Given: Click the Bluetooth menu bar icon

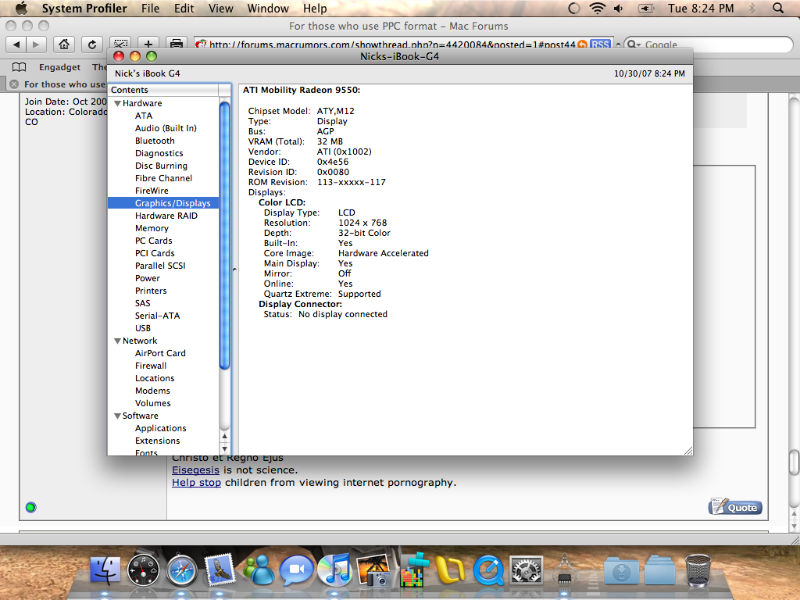Looking at the screenshot, I should tap(752, 8).
